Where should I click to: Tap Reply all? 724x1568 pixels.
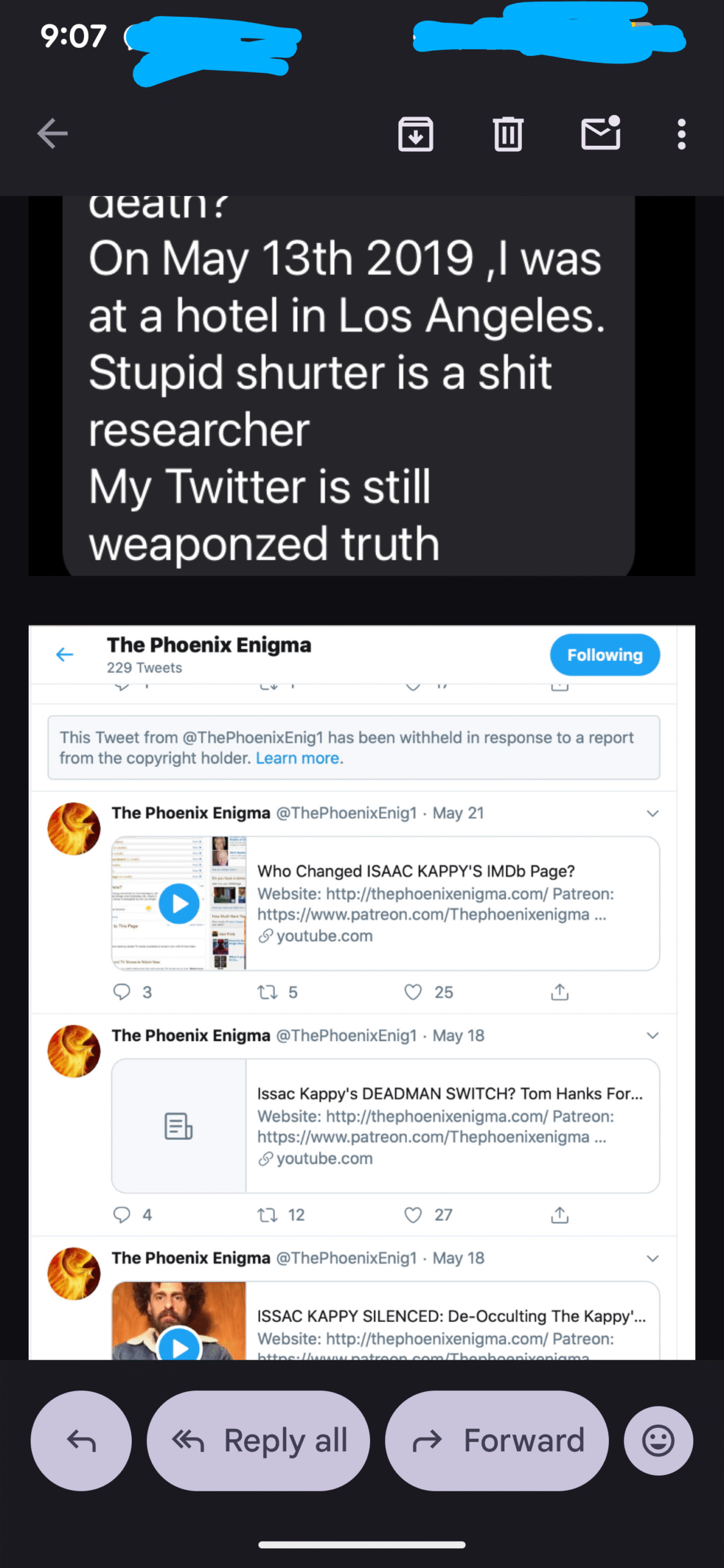258,1441
